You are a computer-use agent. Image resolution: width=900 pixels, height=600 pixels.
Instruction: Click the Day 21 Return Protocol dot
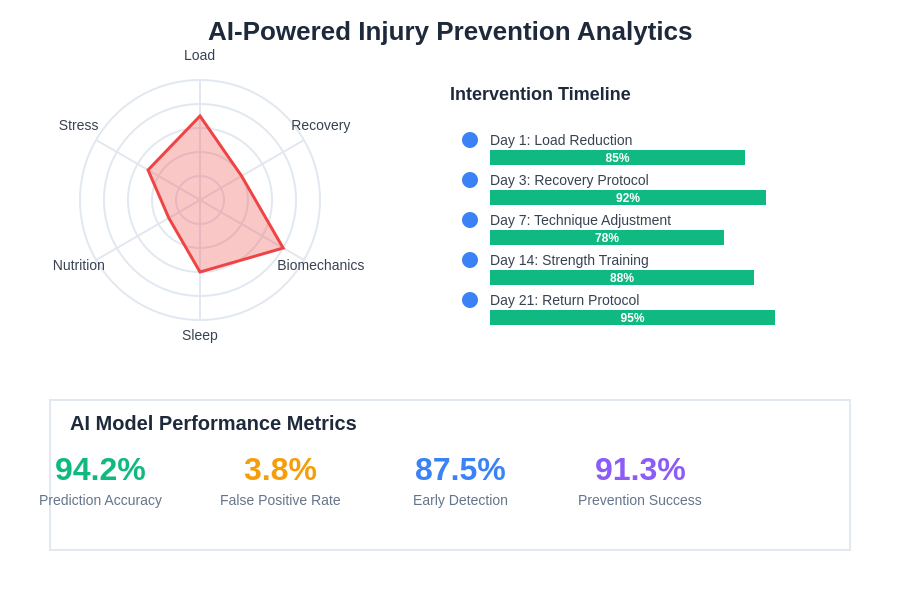tap(470, 300)
